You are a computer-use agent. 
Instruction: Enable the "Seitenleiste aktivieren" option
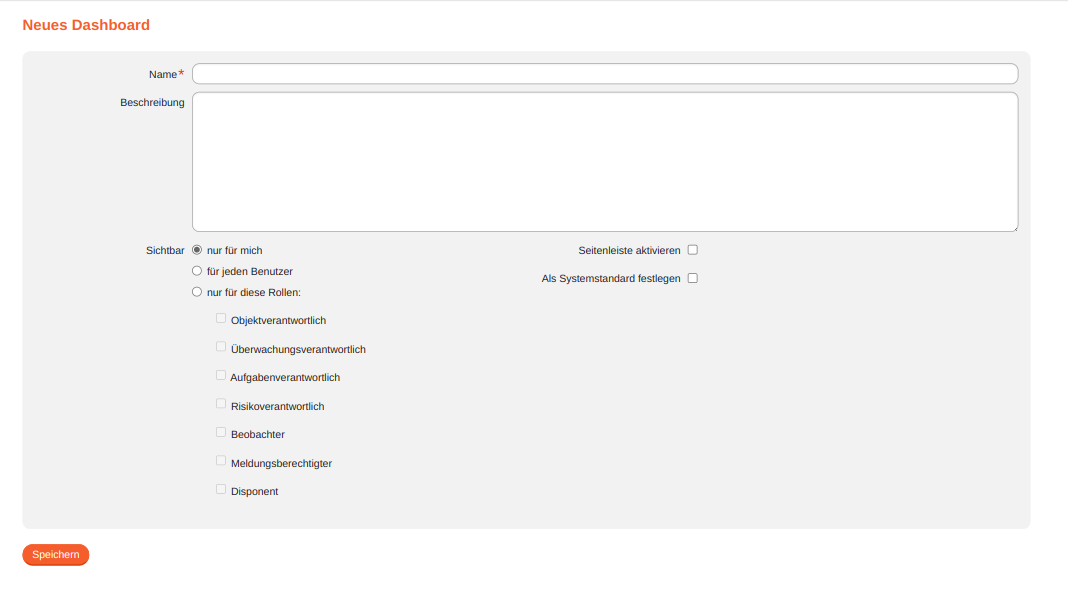[x=693, y=249]
